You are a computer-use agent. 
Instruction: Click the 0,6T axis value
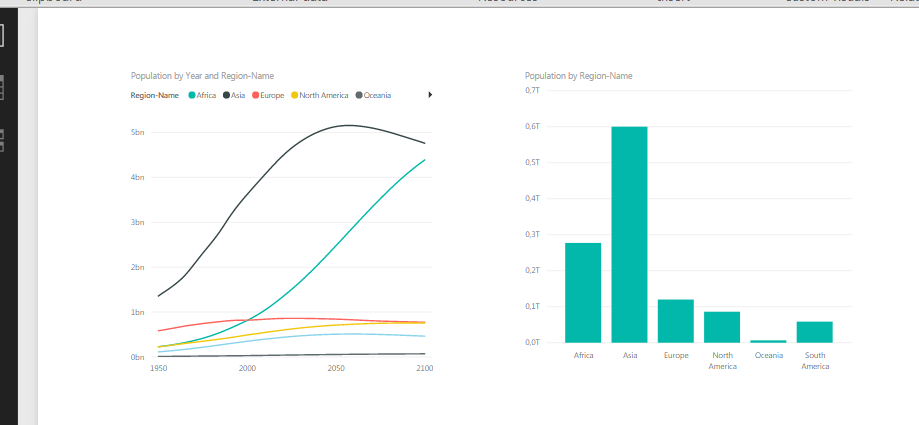tap(532, 127)
